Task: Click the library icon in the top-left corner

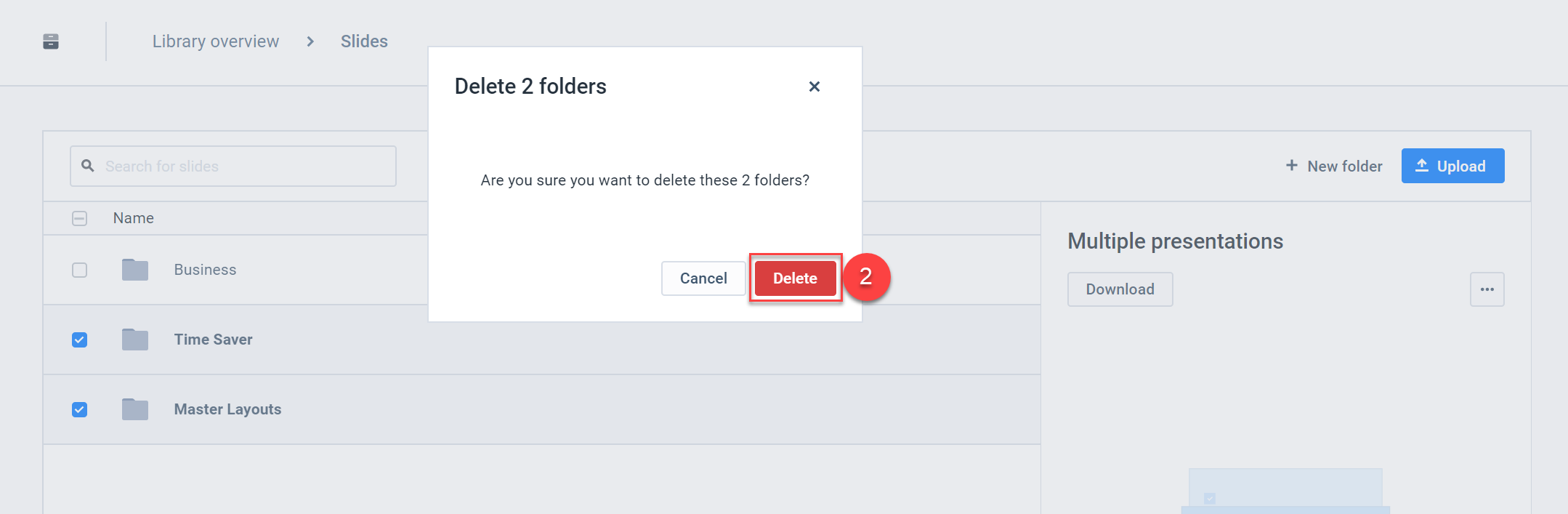Action: pos(51,41)
